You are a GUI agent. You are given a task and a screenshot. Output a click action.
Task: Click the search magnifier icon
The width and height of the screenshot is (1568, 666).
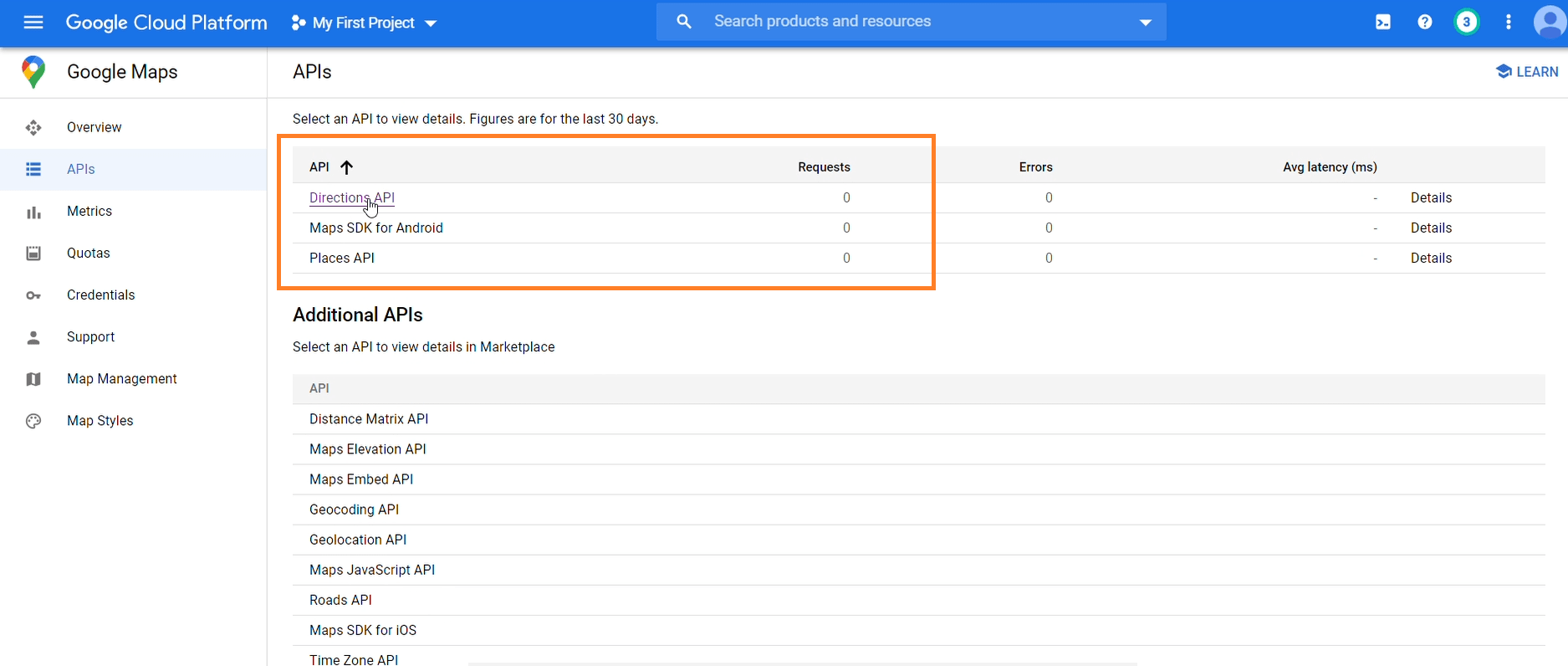pyautogui.click(x=684, y=22)
